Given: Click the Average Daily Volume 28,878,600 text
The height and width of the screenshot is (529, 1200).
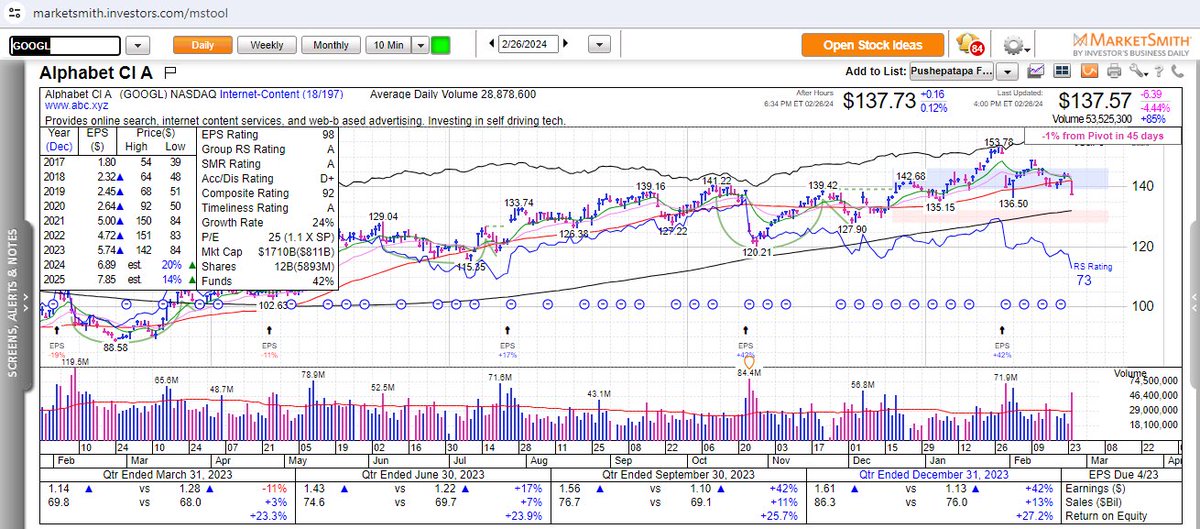Looking at the screenshot, I should click(x=453, y=93).
